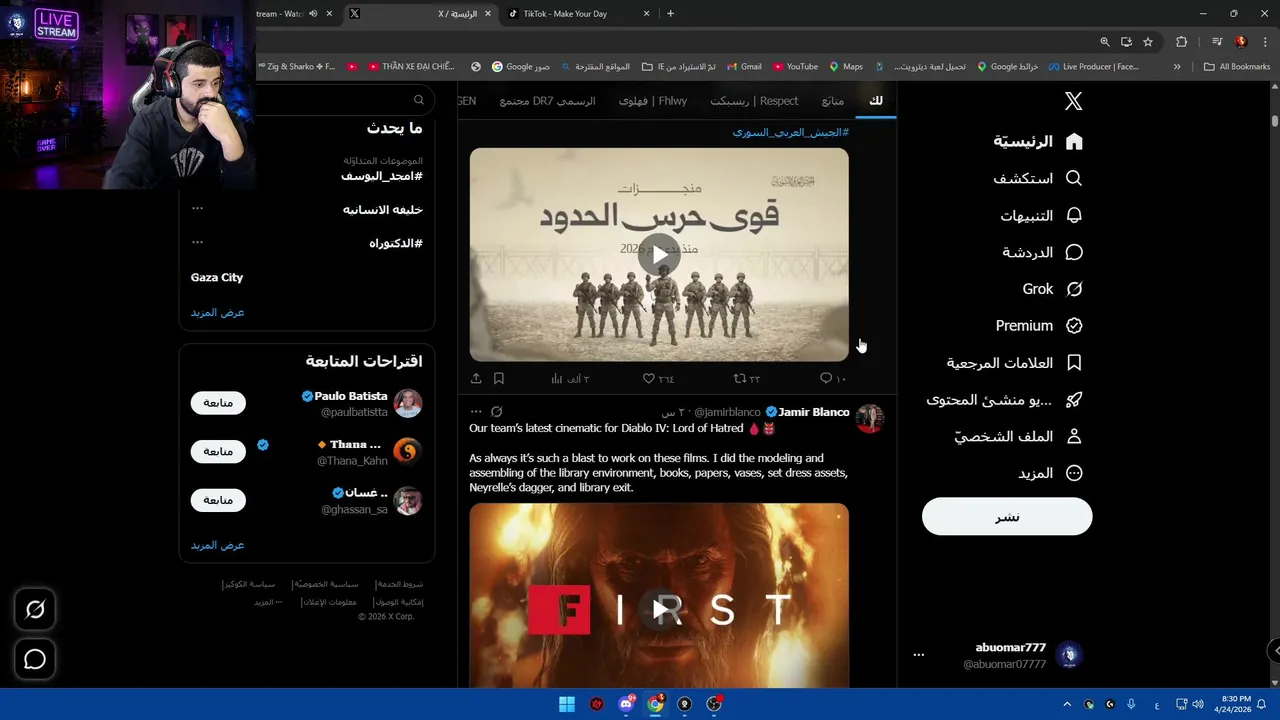The height and width of the screenshot is (720, 1280).
Task: Show more trends via عرض المزيد under Gaza City
Action: (x=218, y=312)
